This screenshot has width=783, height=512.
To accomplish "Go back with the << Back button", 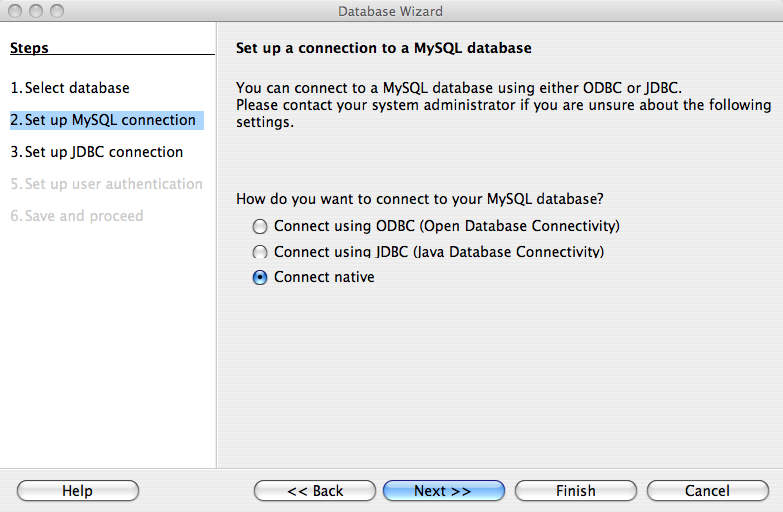I will pos(315,491).
